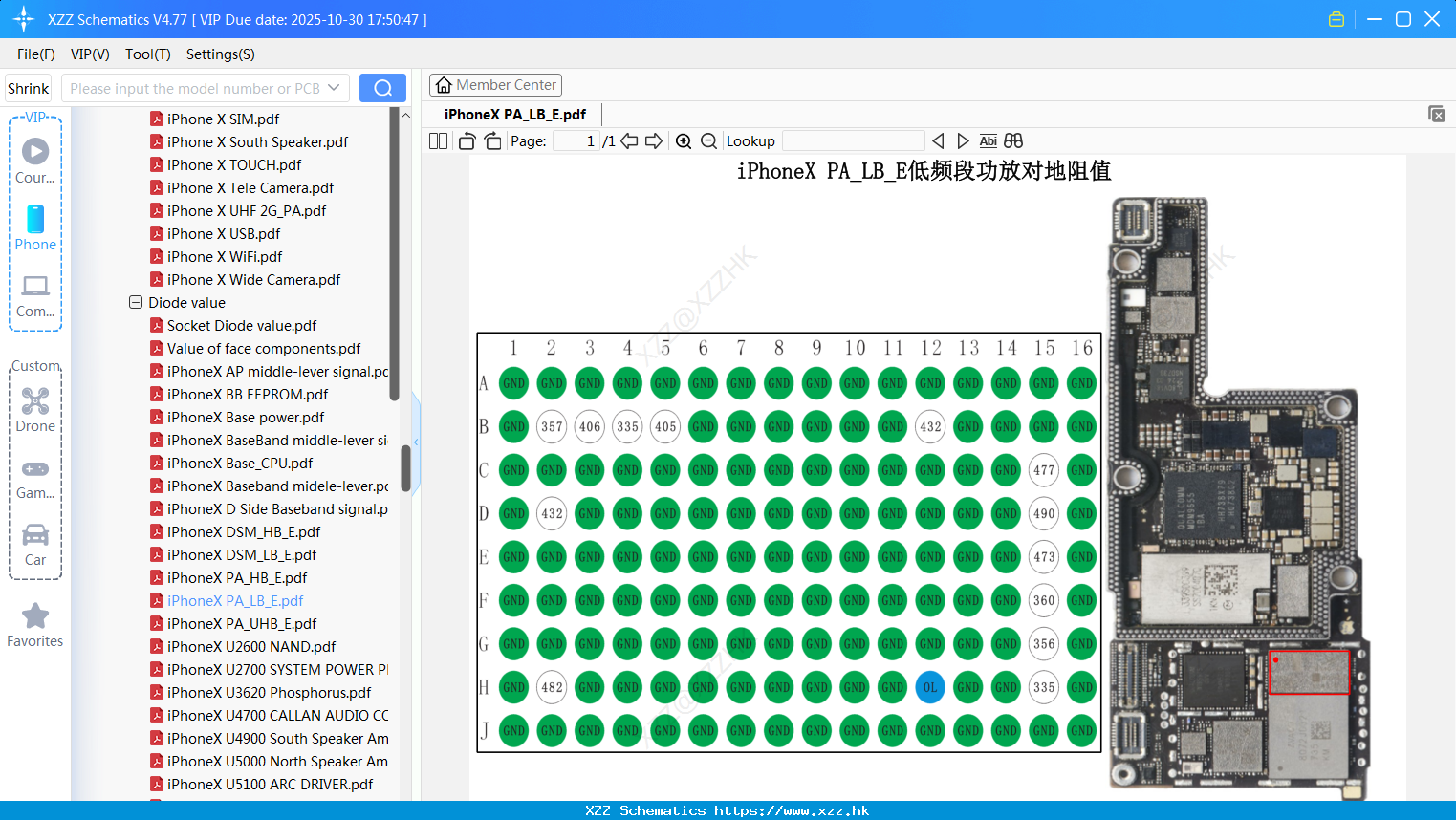Click the blue OL pad H12
The height and width of the screenshot is (820, 1456).
pyautogui.click(x=930, y=687)
